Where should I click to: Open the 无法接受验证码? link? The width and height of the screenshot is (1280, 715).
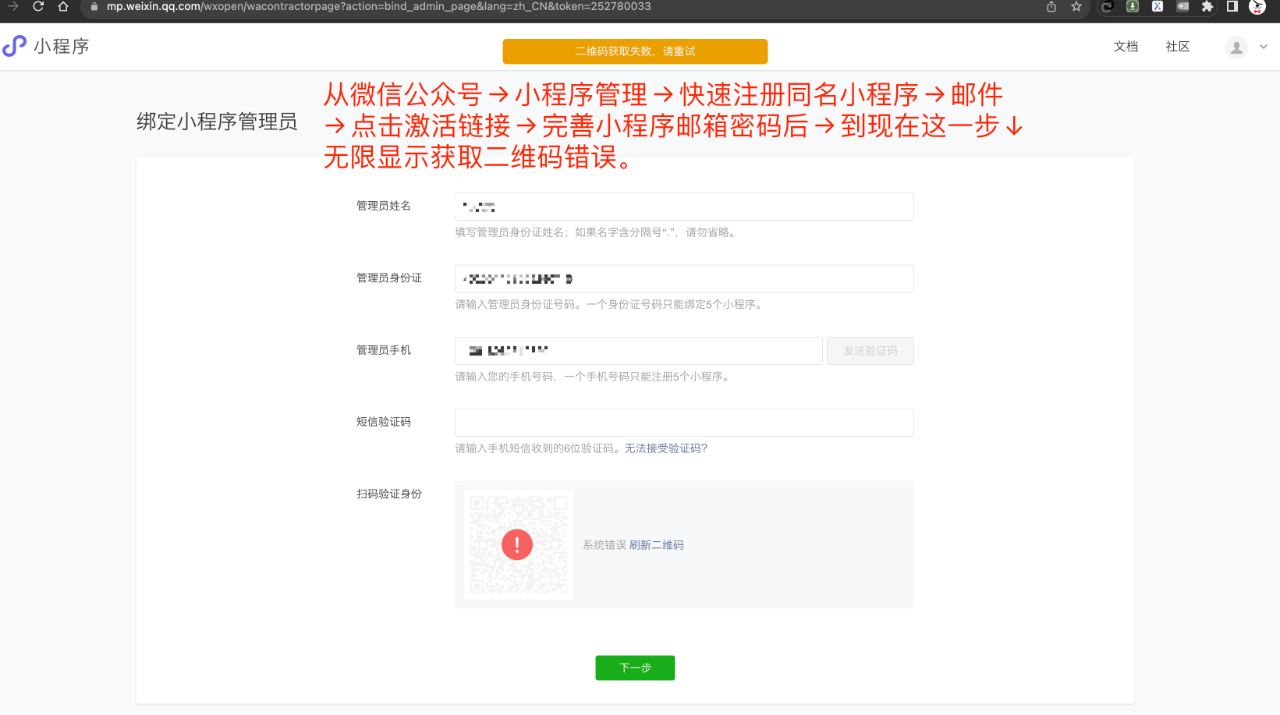point(666,449)
